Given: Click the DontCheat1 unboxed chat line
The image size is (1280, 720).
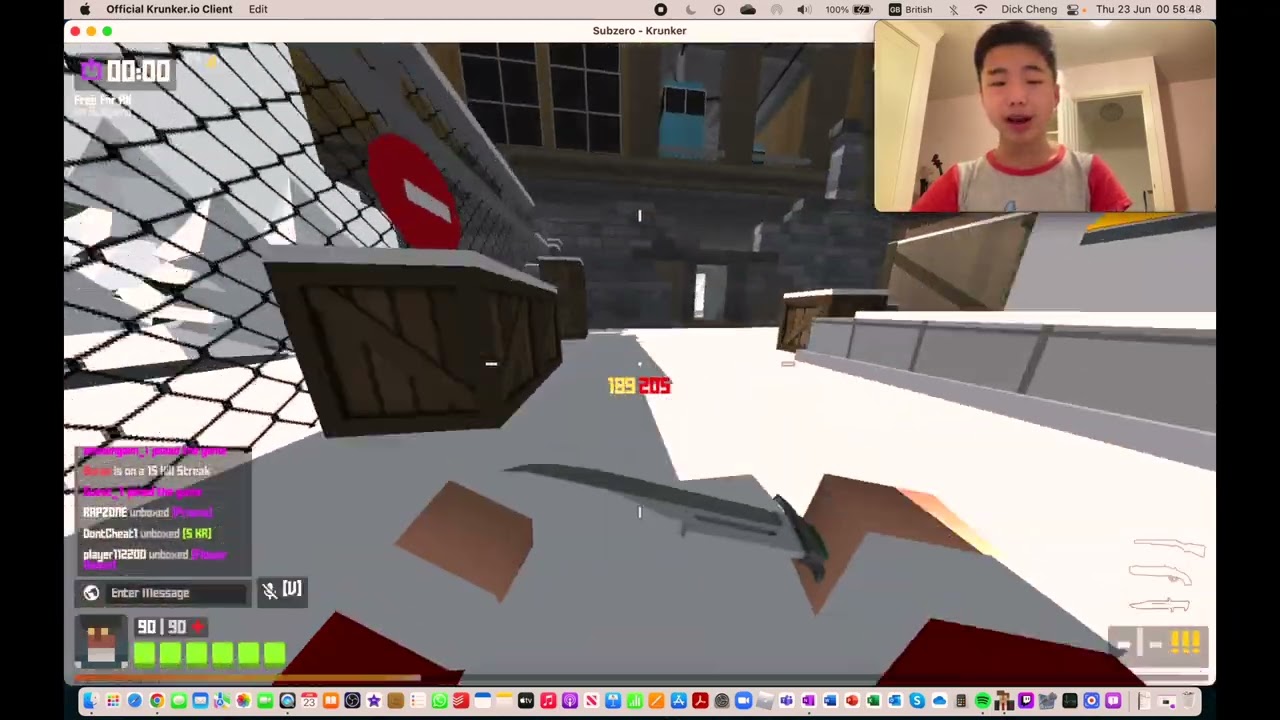Looking at the screenshot, I should pos(147,533).
